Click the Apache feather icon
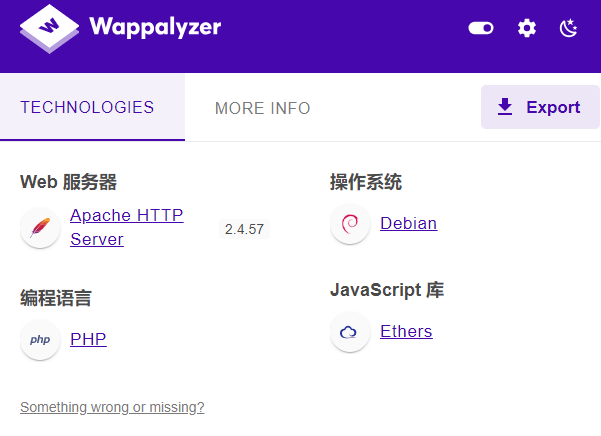This screenshot has width=601, height=436. pos(40,228)
